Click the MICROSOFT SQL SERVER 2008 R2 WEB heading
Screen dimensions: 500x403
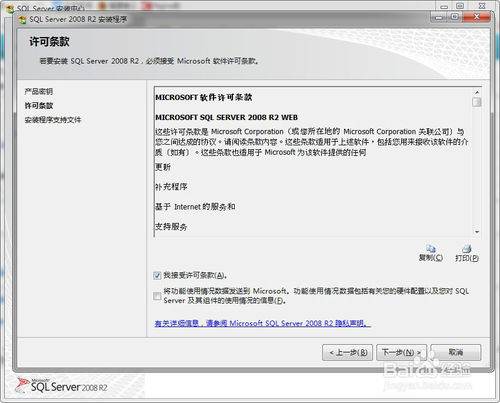point(226,117)
